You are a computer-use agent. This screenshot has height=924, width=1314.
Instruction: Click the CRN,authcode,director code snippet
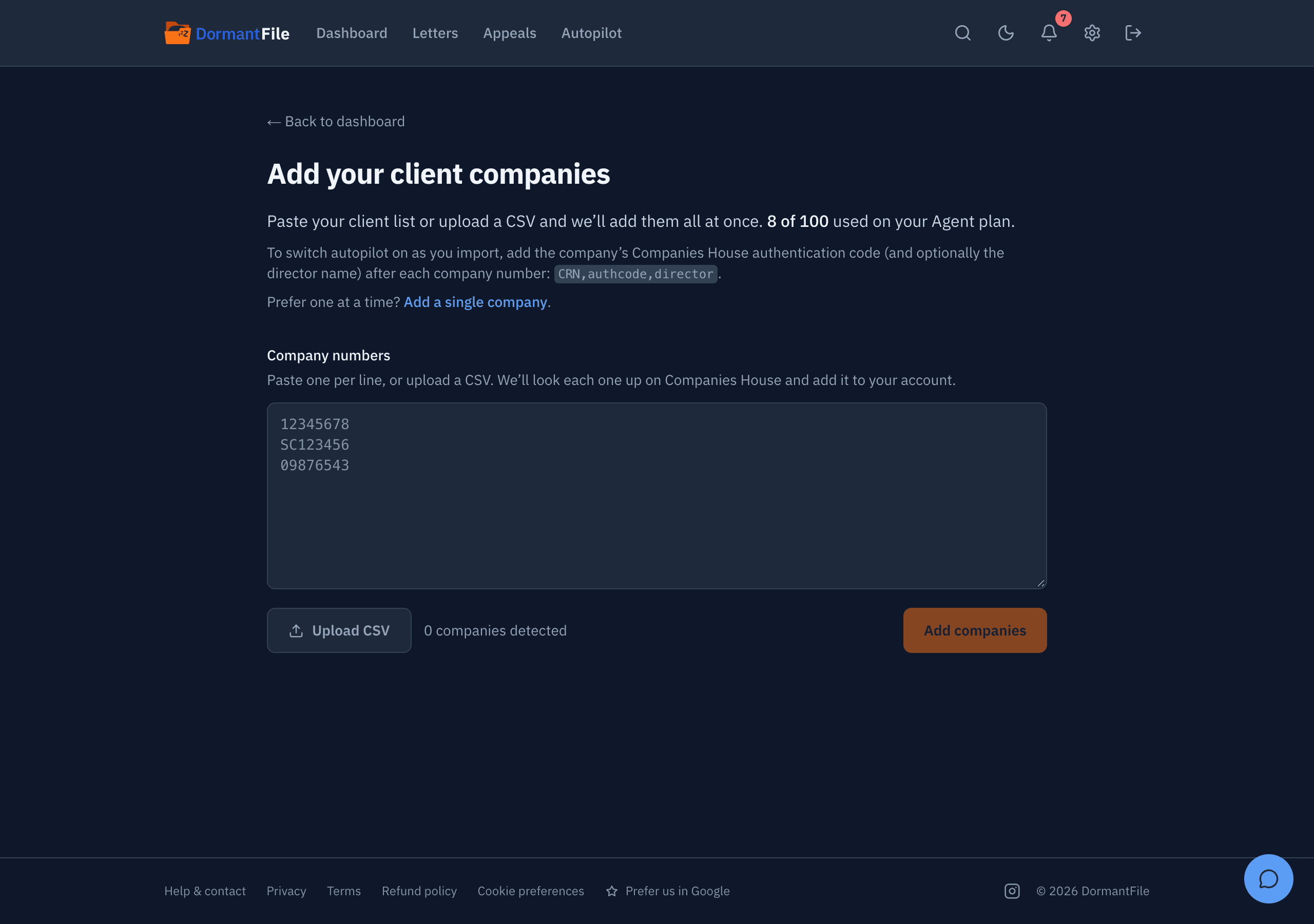[x=635, y=274]
